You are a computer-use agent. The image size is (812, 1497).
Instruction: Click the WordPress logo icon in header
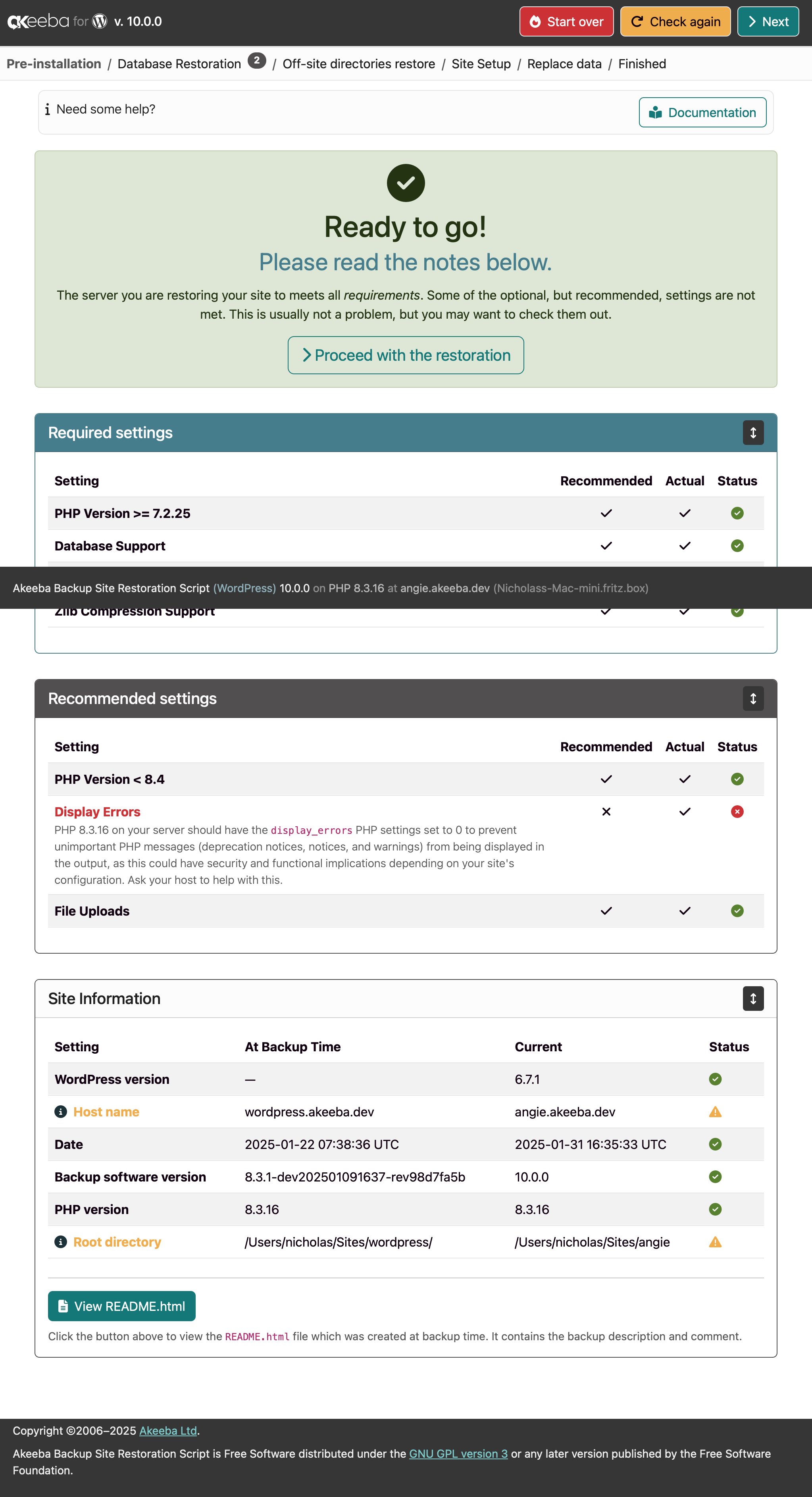(100, 21)
